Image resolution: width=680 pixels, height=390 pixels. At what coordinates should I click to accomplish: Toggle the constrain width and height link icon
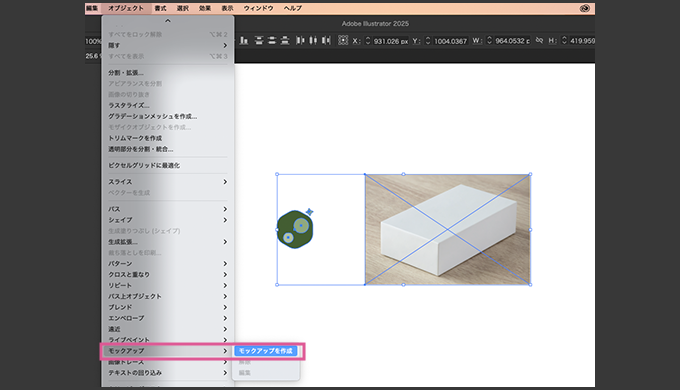[x=539, y=40]
